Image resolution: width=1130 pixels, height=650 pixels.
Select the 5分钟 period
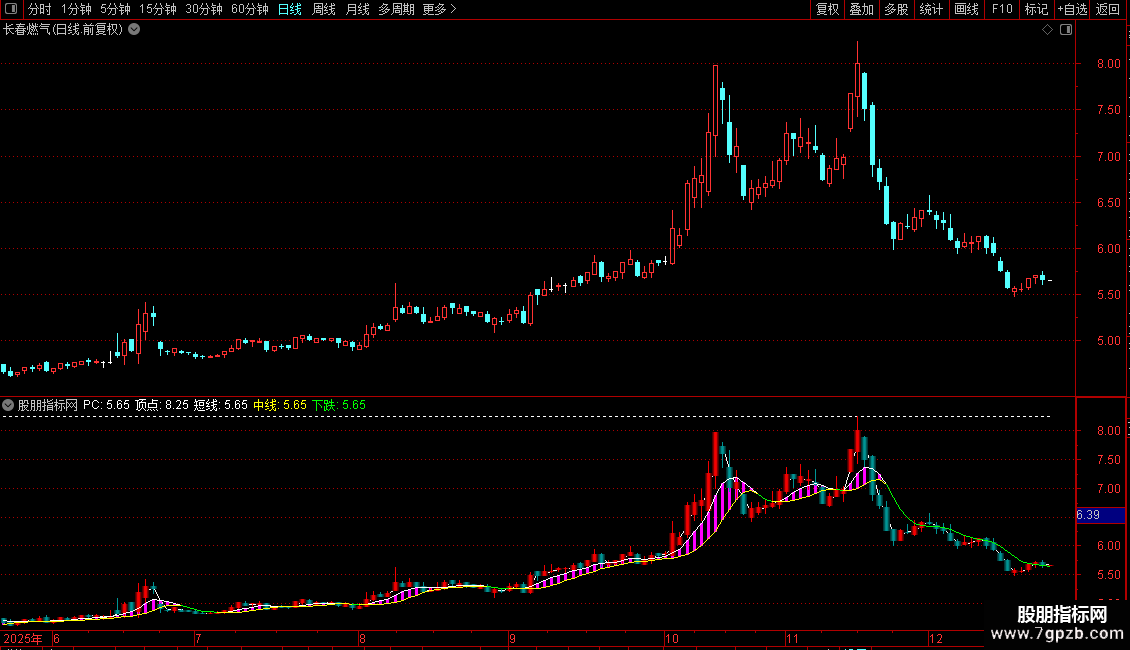[x=115, y=9]
